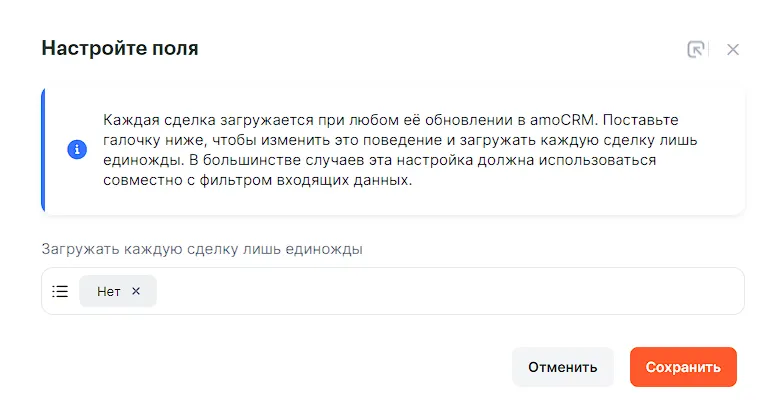Image resolution: width=777 pixels, height=420 pixels.
Task: Open the list icon in the field
Action: (60, 291)
